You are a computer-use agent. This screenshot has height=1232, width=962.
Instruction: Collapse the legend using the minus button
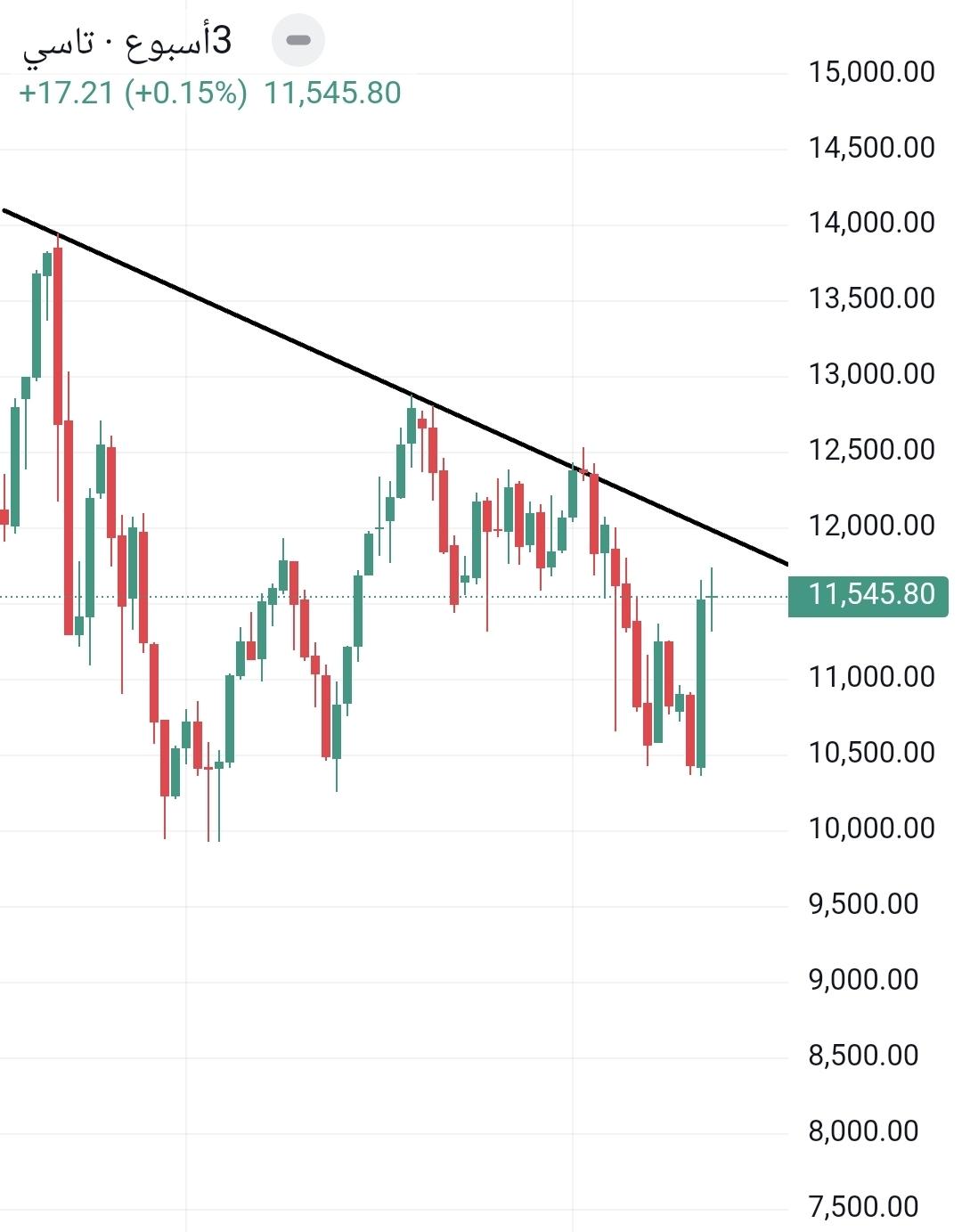coord(298,40)
